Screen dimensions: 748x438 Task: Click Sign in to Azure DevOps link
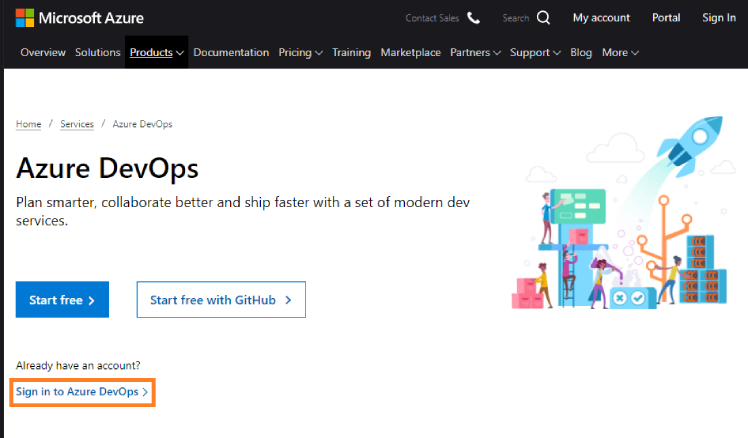82,392
